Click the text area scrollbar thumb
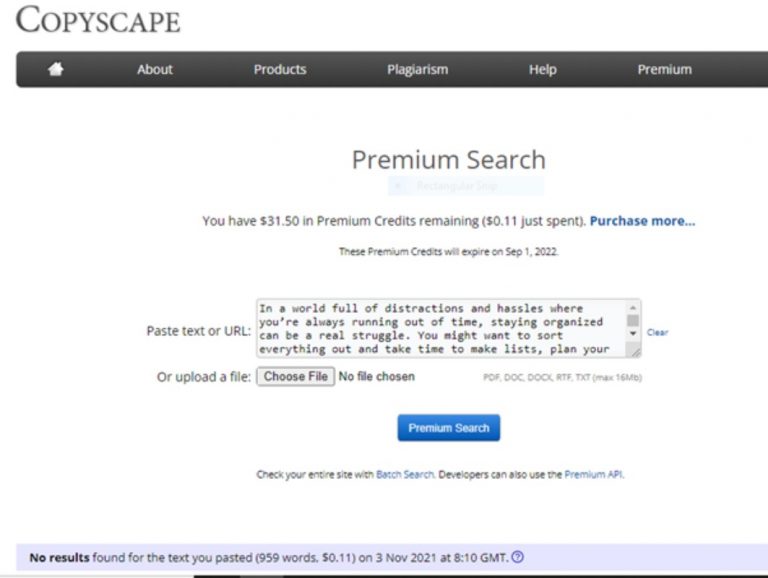Viewport: 768px width, 578px height. tap(633, 320)
